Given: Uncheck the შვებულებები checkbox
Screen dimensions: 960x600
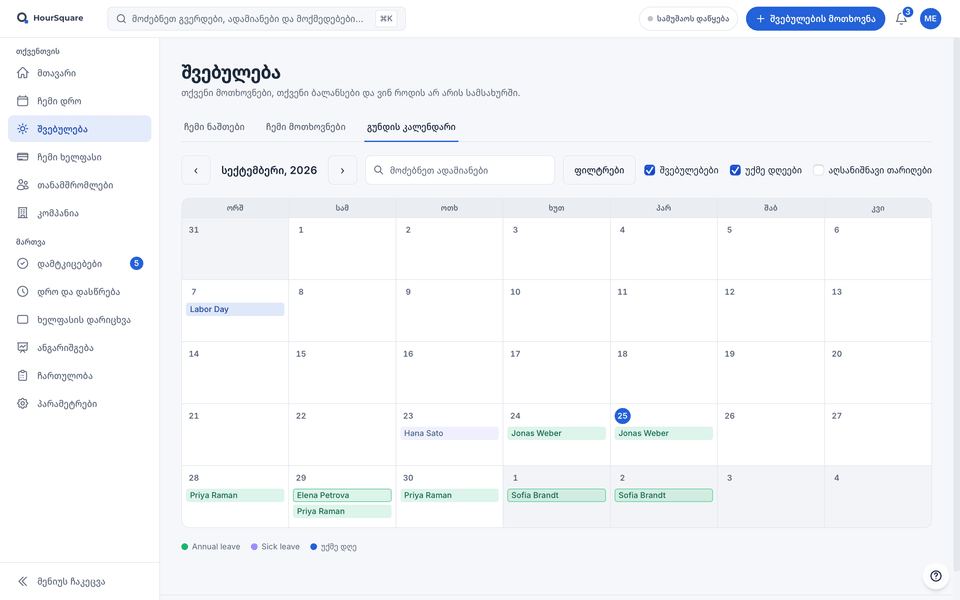Looking at the screenshot, I should coord(650,170).
